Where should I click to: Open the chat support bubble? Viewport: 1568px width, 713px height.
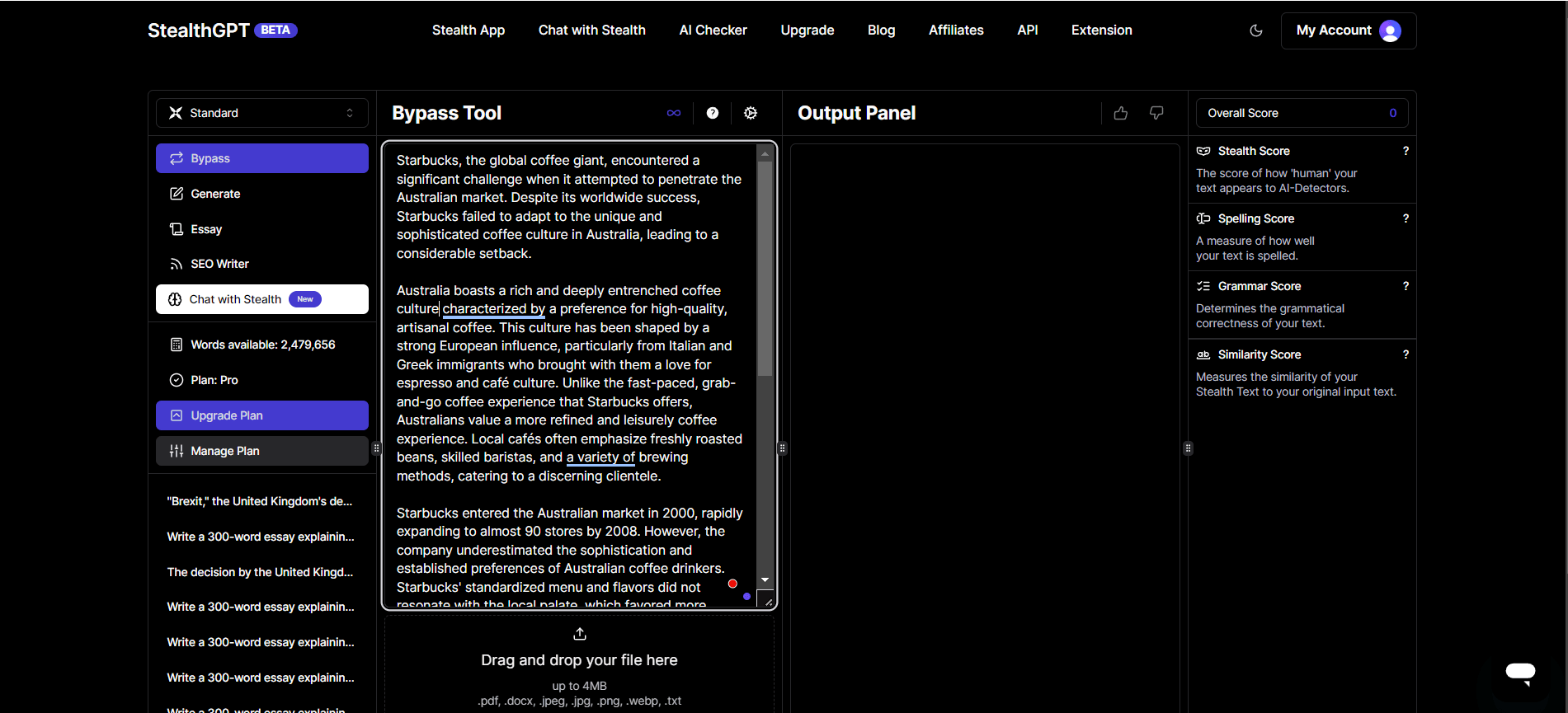point(1519,673)
